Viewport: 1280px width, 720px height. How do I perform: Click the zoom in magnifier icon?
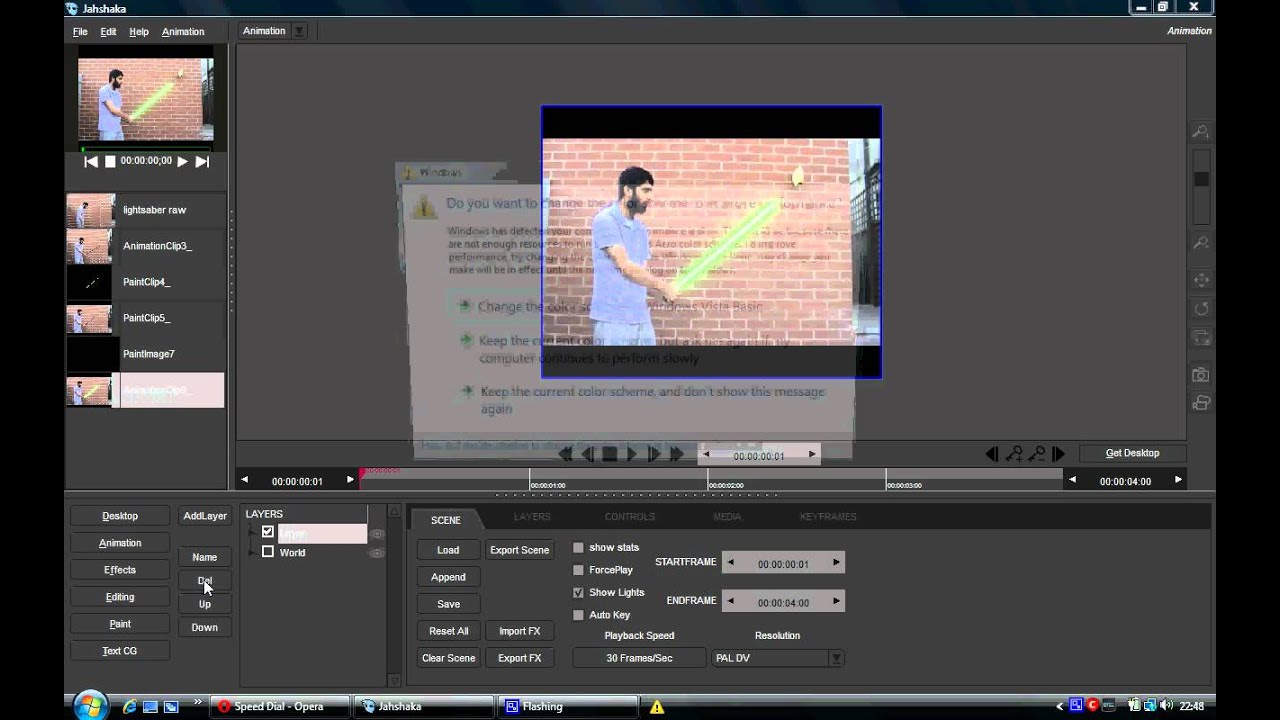coord(1201,132)
